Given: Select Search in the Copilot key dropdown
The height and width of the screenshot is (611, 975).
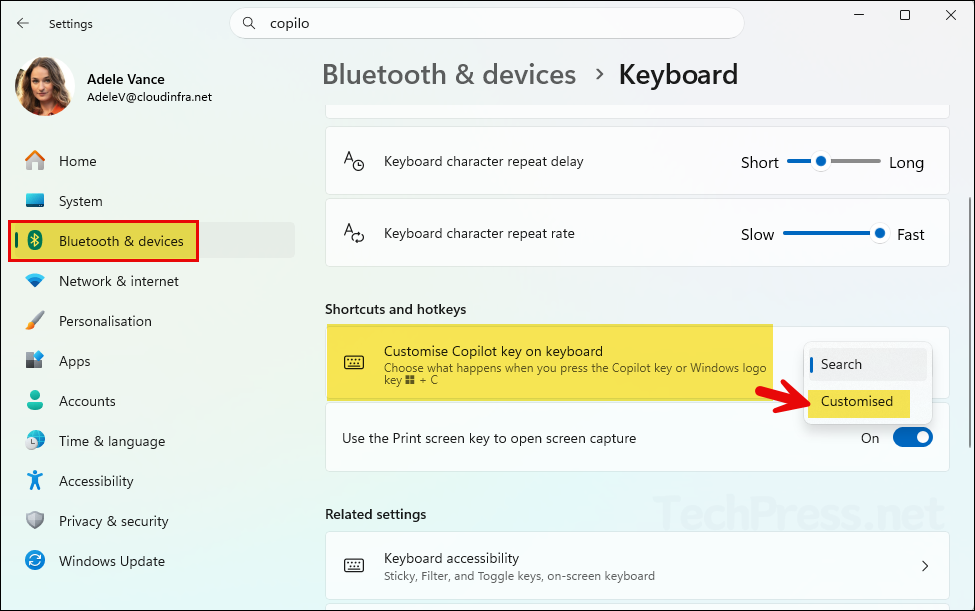Looking at the screenshot, I should click(864, 364).
